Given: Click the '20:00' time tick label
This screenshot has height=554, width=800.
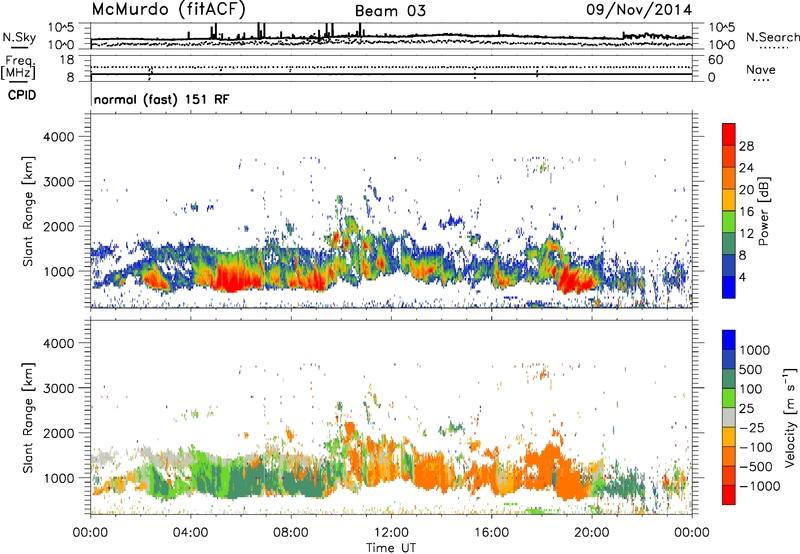Looking at the screenshot, I should click(591, 533).
